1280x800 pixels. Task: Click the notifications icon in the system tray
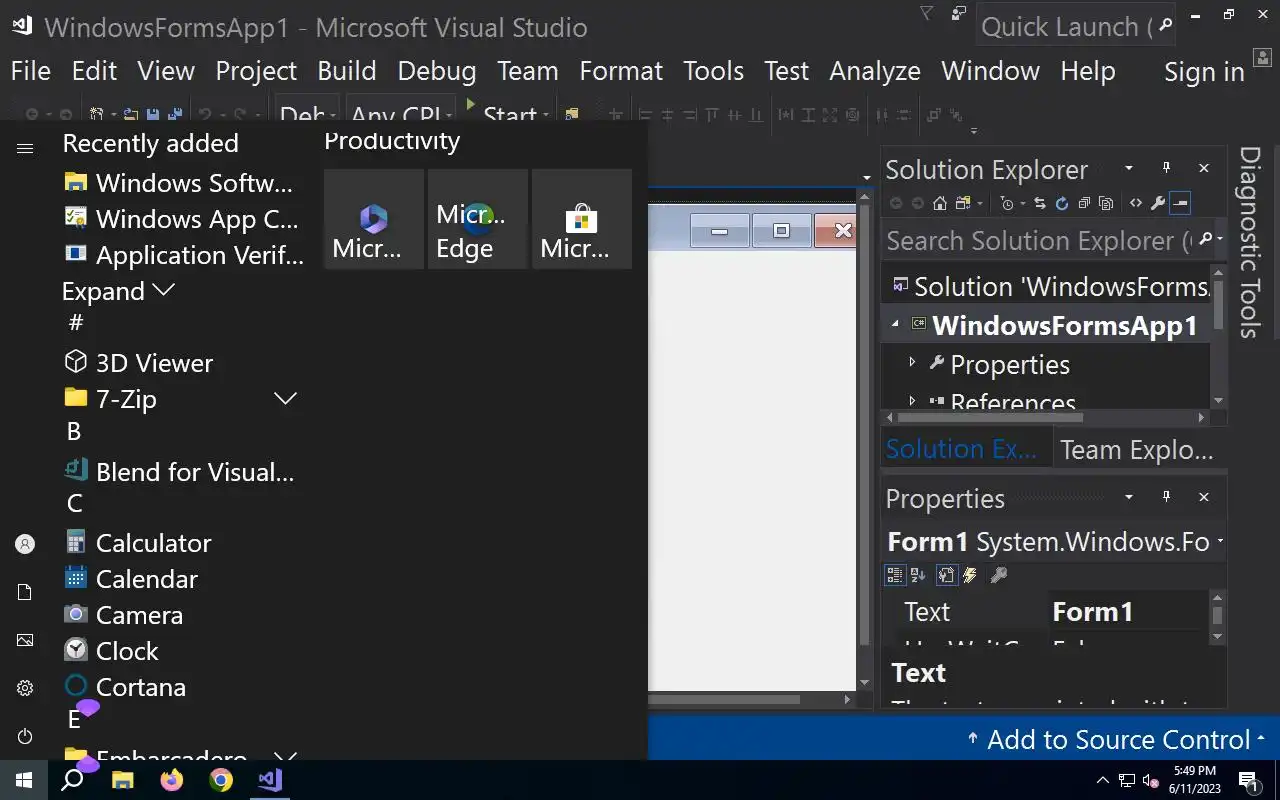(x=1248, y=780)
